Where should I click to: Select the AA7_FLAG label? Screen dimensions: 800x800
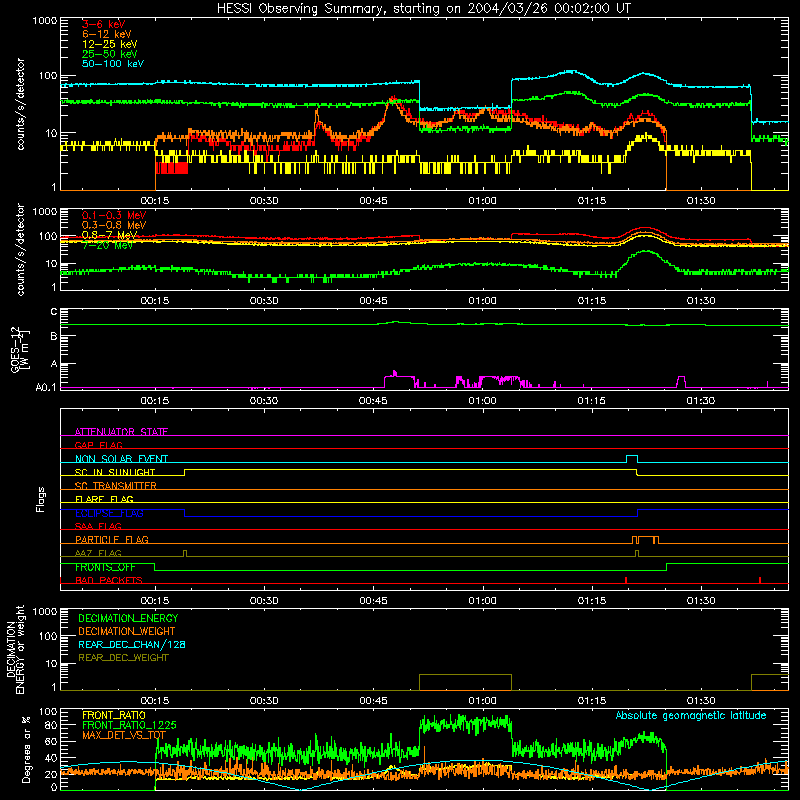coord(98,553)
